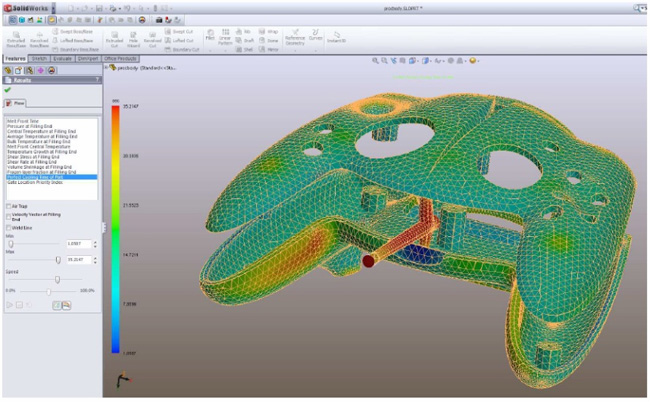Click Zoom to Fit in view toolbar
650x402 pixels.
[x=375, y=61]
